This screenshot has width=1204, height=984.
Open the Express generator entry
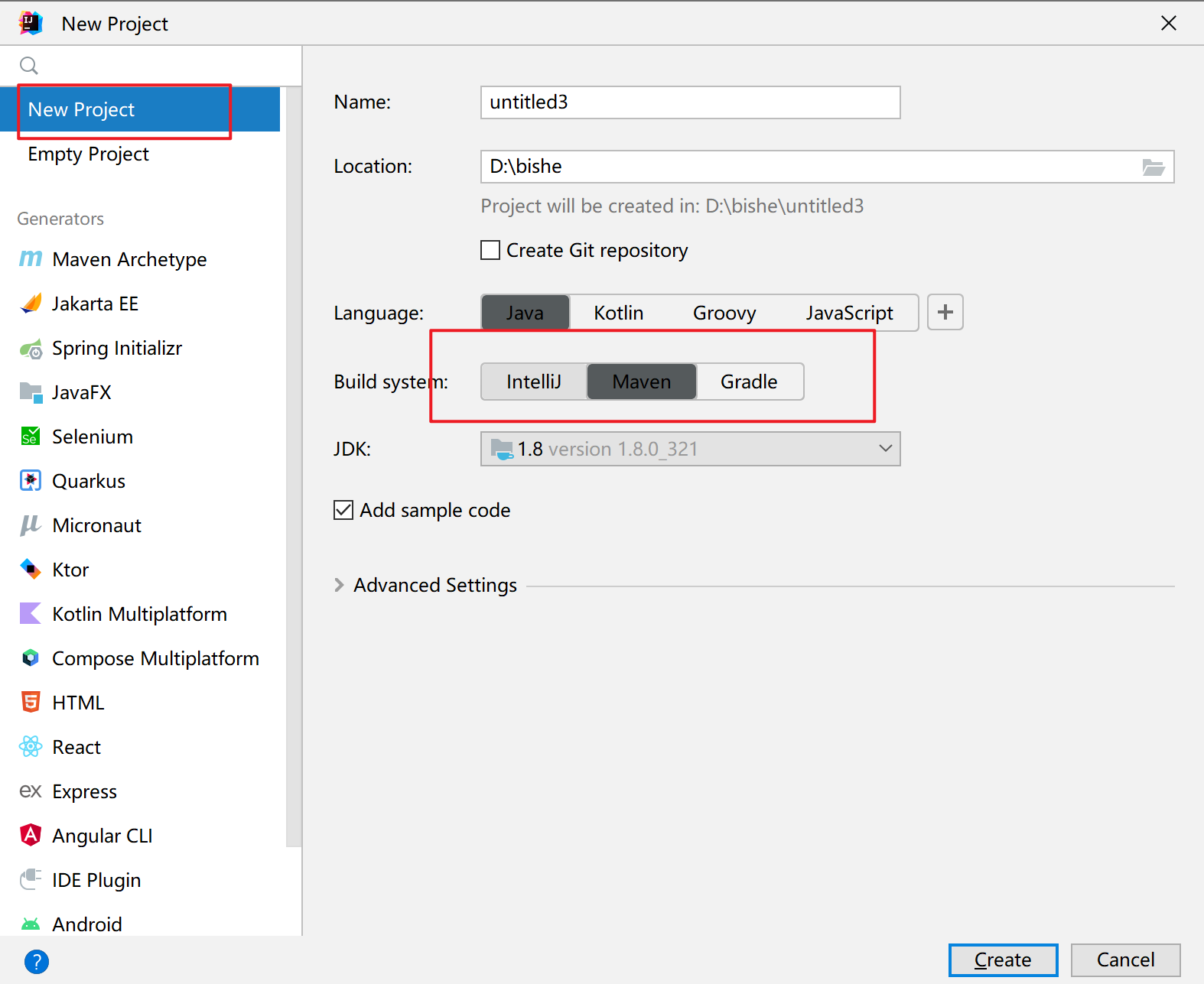[x=140, y=791]
